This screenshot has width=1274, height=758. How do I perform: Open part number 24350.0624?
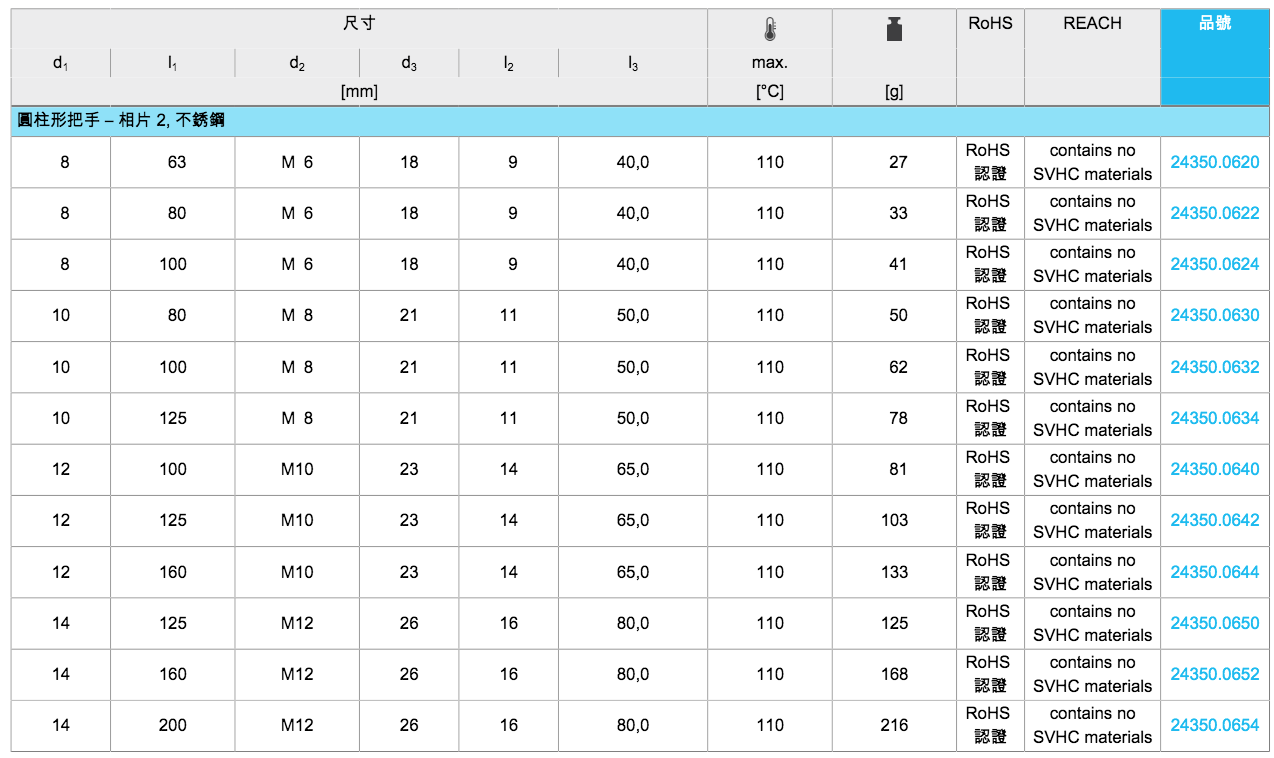(x=1214, y=264)
